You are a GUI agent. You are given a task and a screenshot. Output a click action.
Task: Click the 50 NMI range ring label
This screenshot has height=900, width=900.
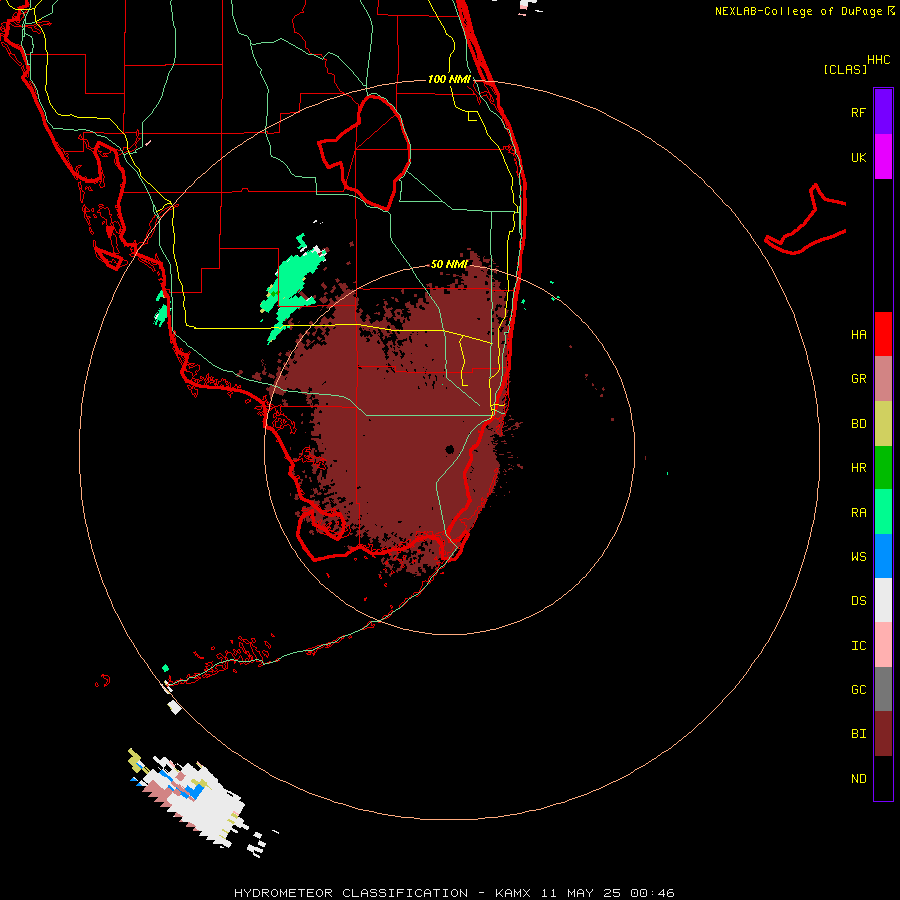[449, 264]
